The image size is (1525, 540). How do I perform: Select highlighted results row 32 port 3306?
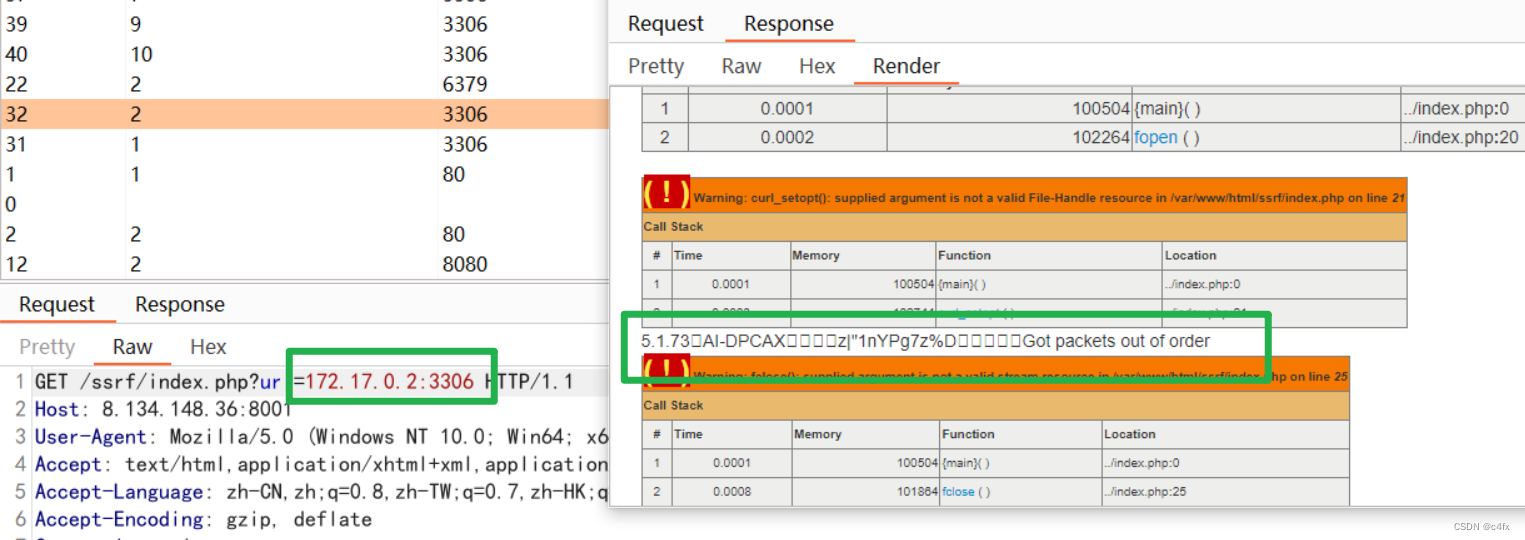coord(304,114)
